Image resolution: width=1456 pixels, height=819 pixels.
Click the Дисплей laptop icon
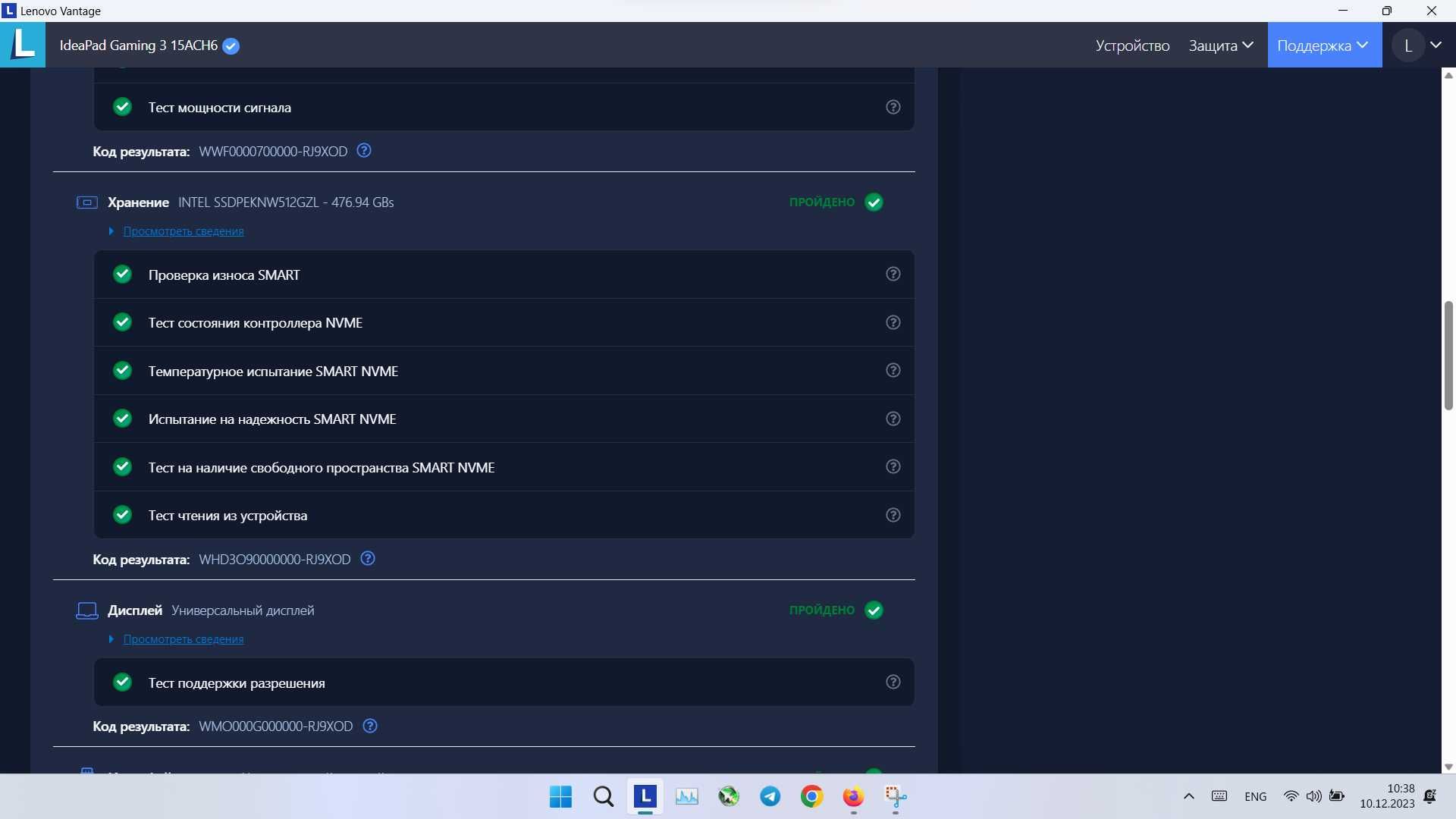[87, 610]
